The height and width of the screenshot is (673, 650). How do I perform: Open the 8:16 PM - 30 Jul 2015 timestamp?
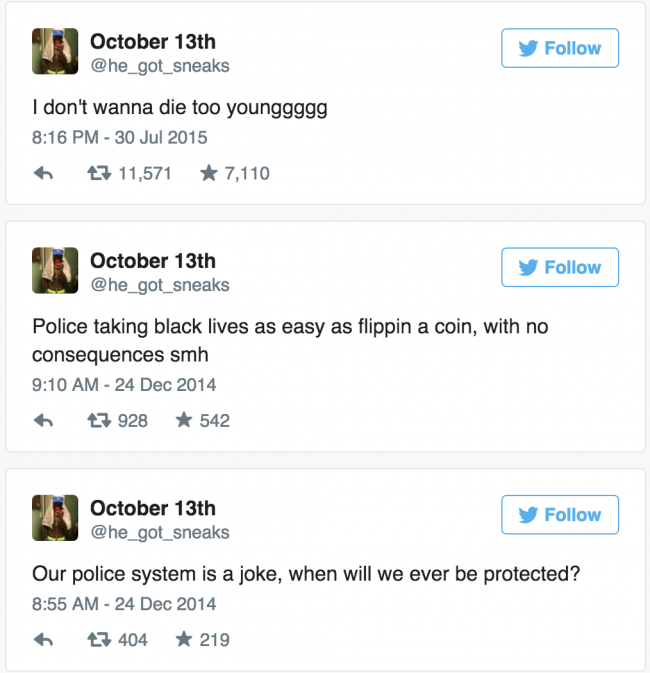pos(119,137)
